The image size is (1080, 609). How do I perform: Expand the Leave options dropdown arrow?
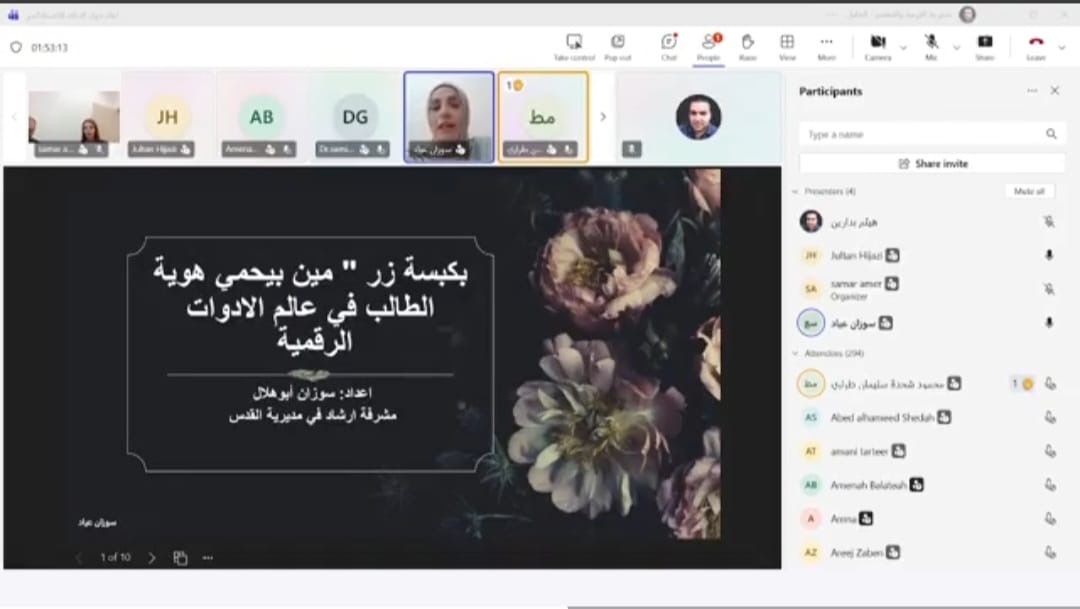(1064, 46)
